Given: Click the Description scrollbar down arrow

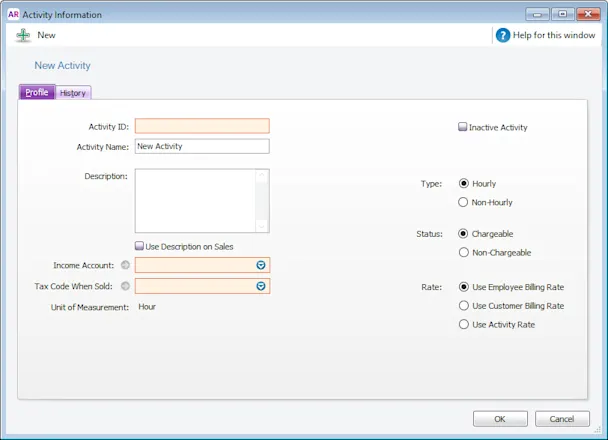Looking at the screenshot, I should 262,226.
